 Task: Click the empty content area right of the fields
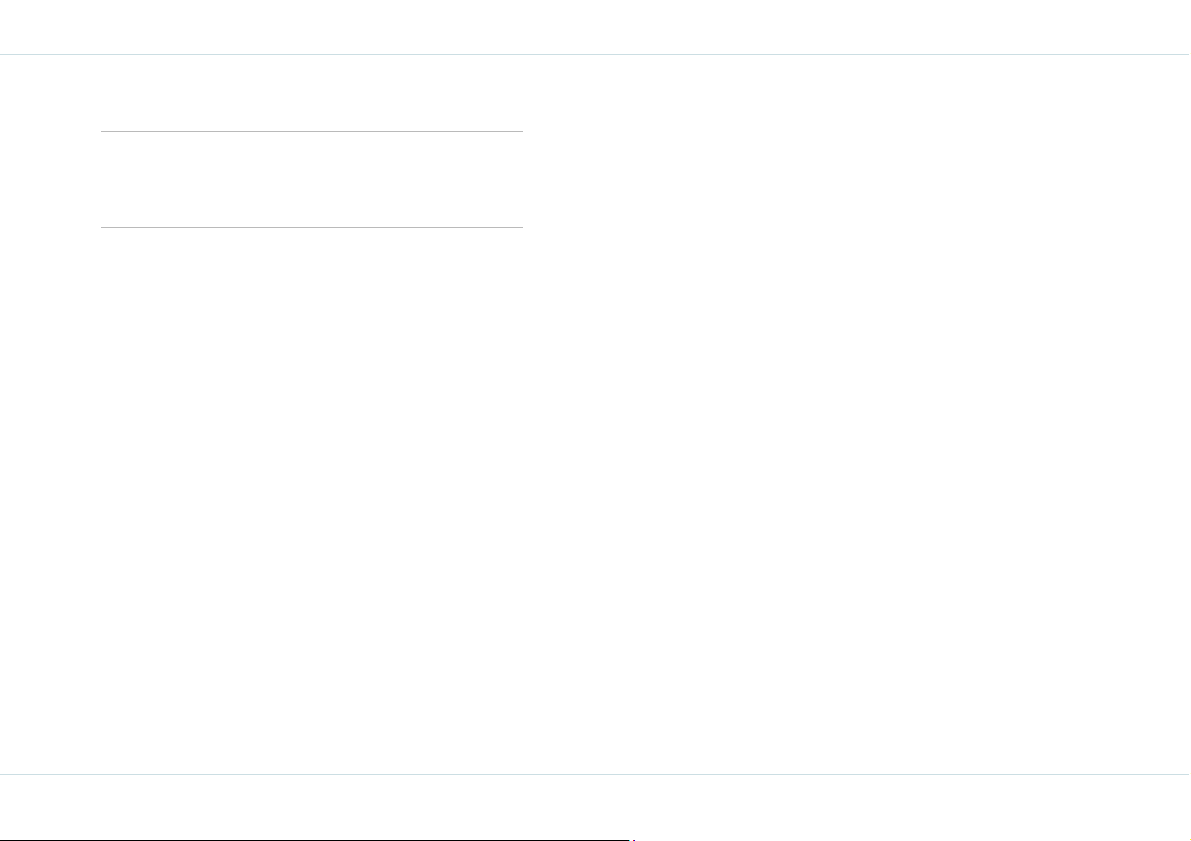tap(857, 414)
